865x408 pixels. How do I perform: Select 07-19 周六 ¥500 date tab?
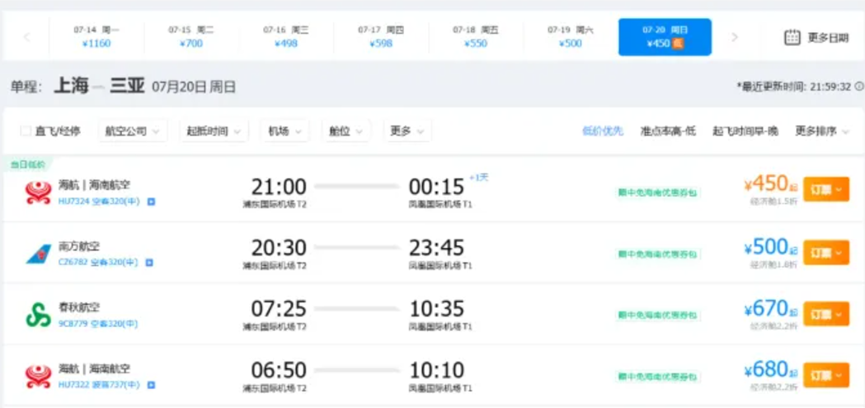(570, 37)
